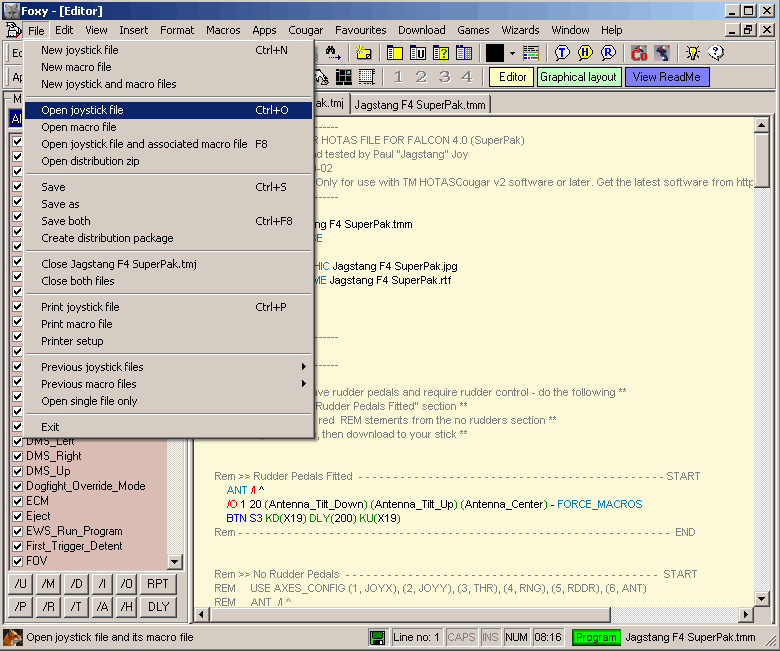The width and height of the screenshot is (780, 651).
Task: Click the green floppy disk status icon
Action: pos(378,637)
